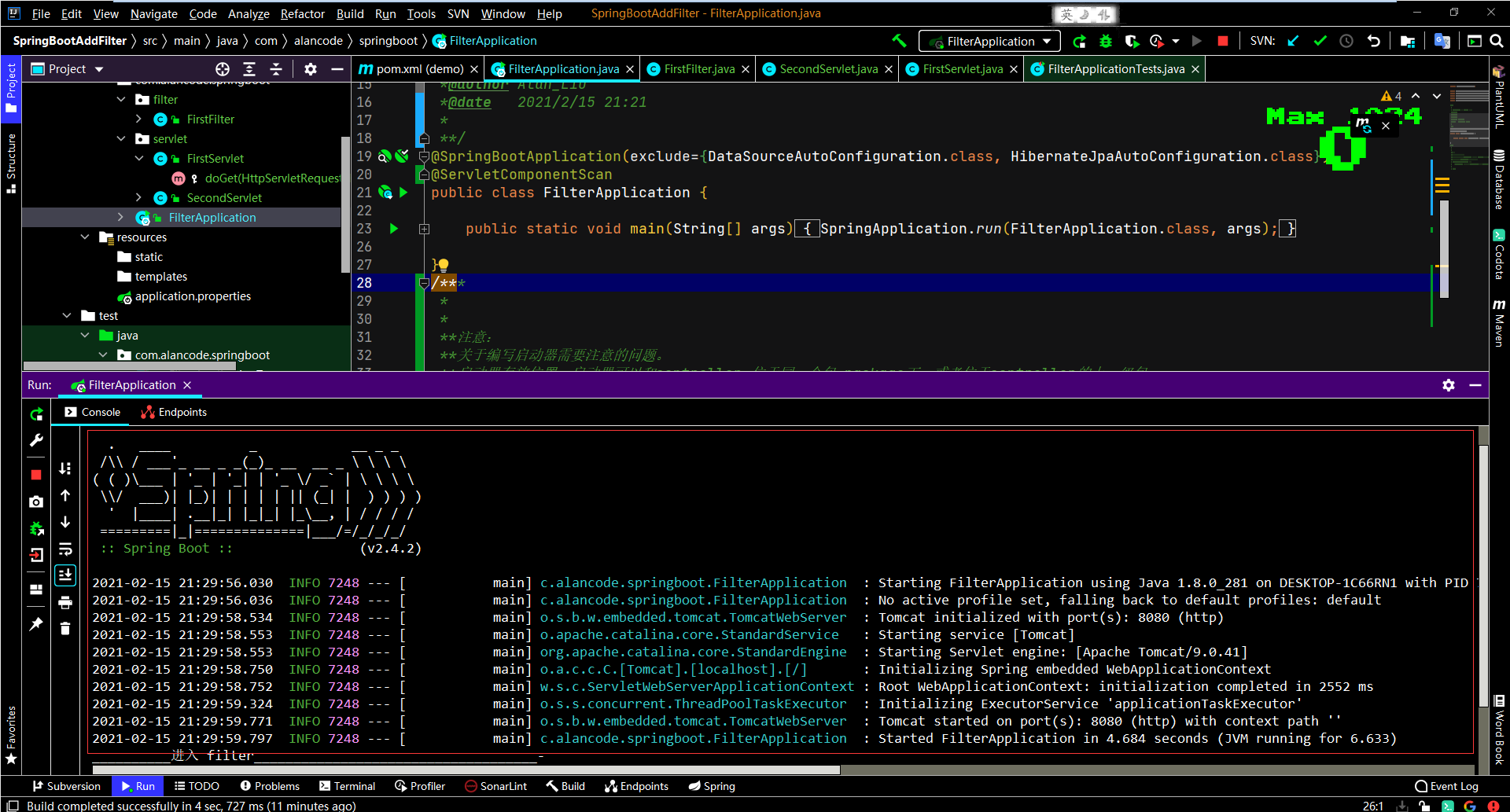Open the Terminal tool window
Image resolution: width=1510 pixels, height=812 pixels.
[347, 786]
